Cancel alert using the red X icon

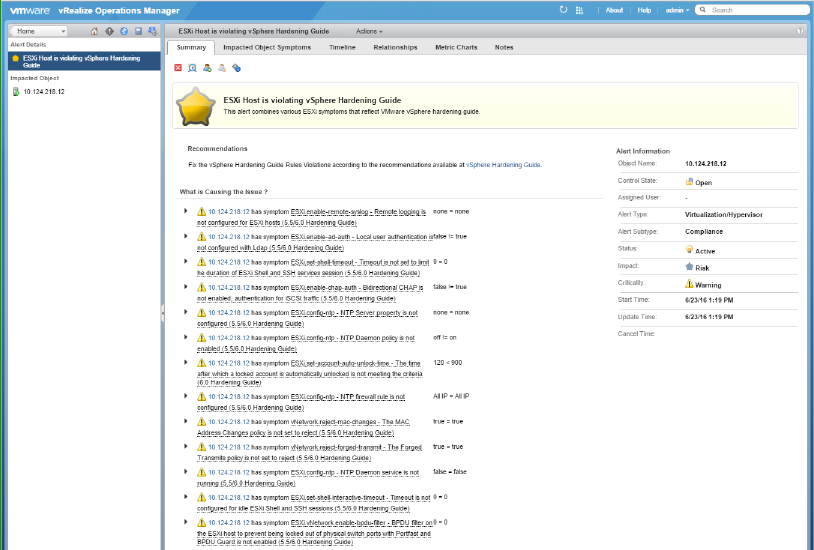[x=178, y=68]
